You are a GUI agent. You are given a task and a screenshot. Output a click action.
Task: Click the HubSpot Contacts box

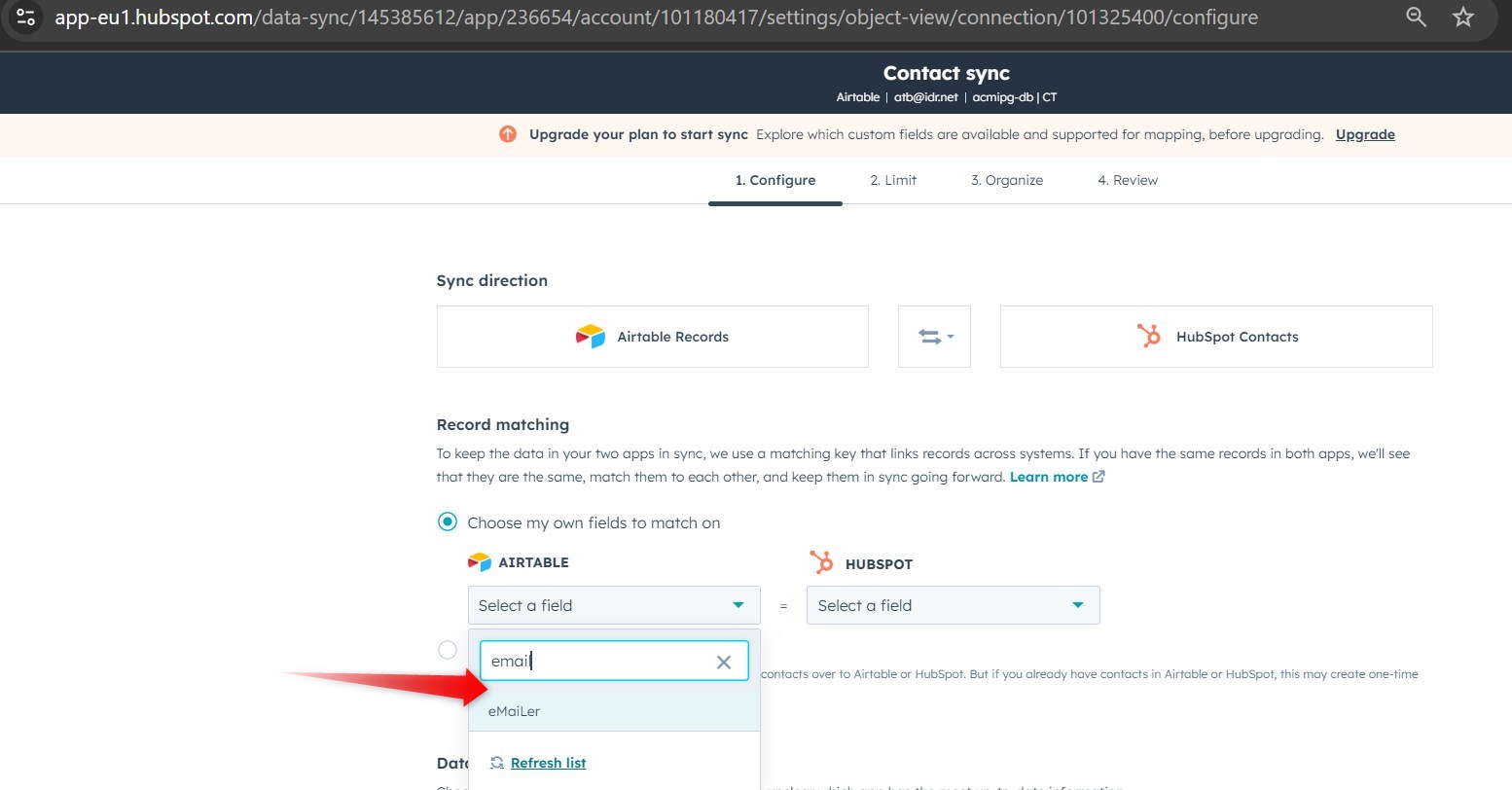click(1216, 337)
